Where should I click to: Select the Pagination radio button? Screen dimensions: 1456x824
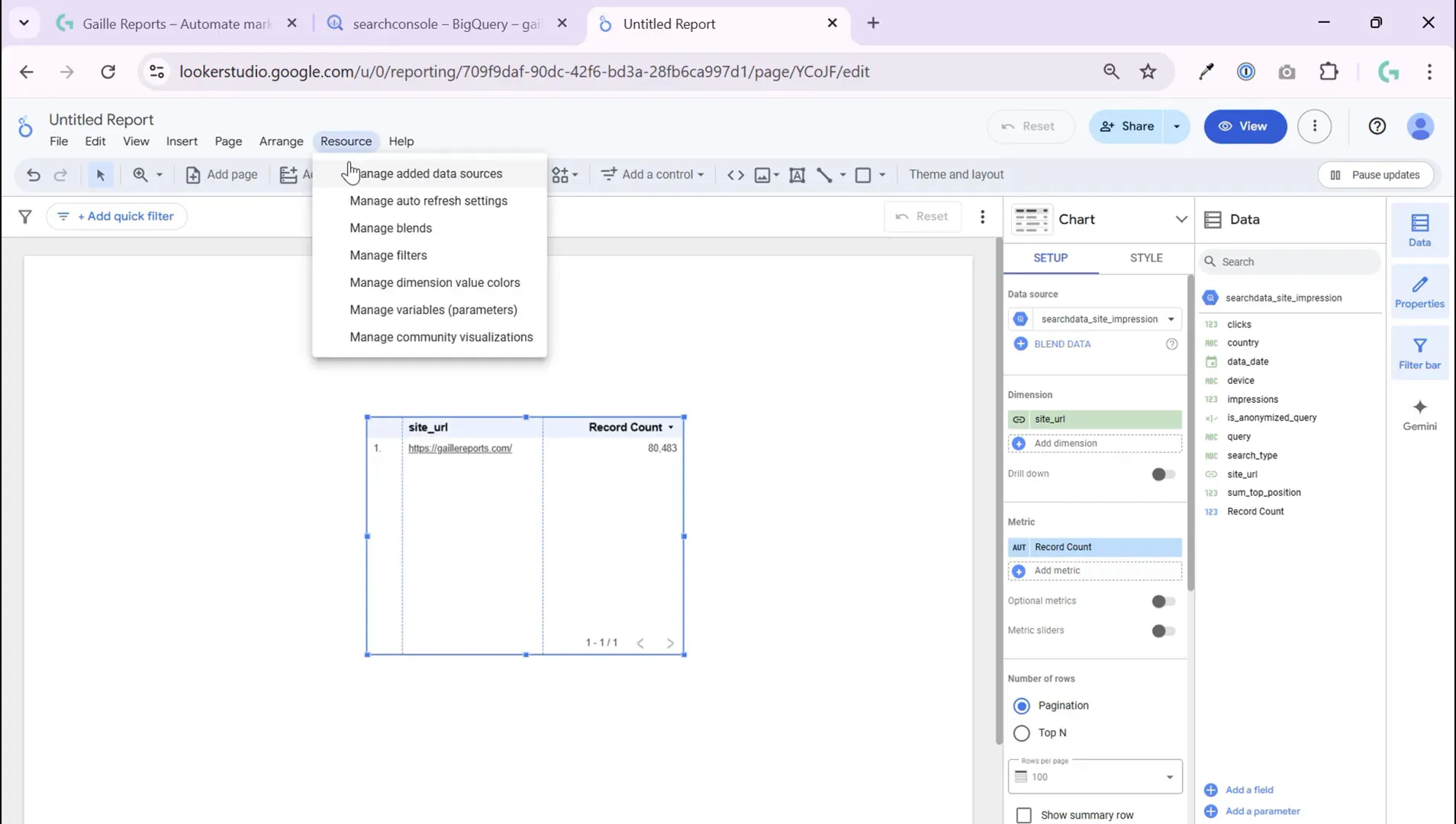pos(1021,706)
